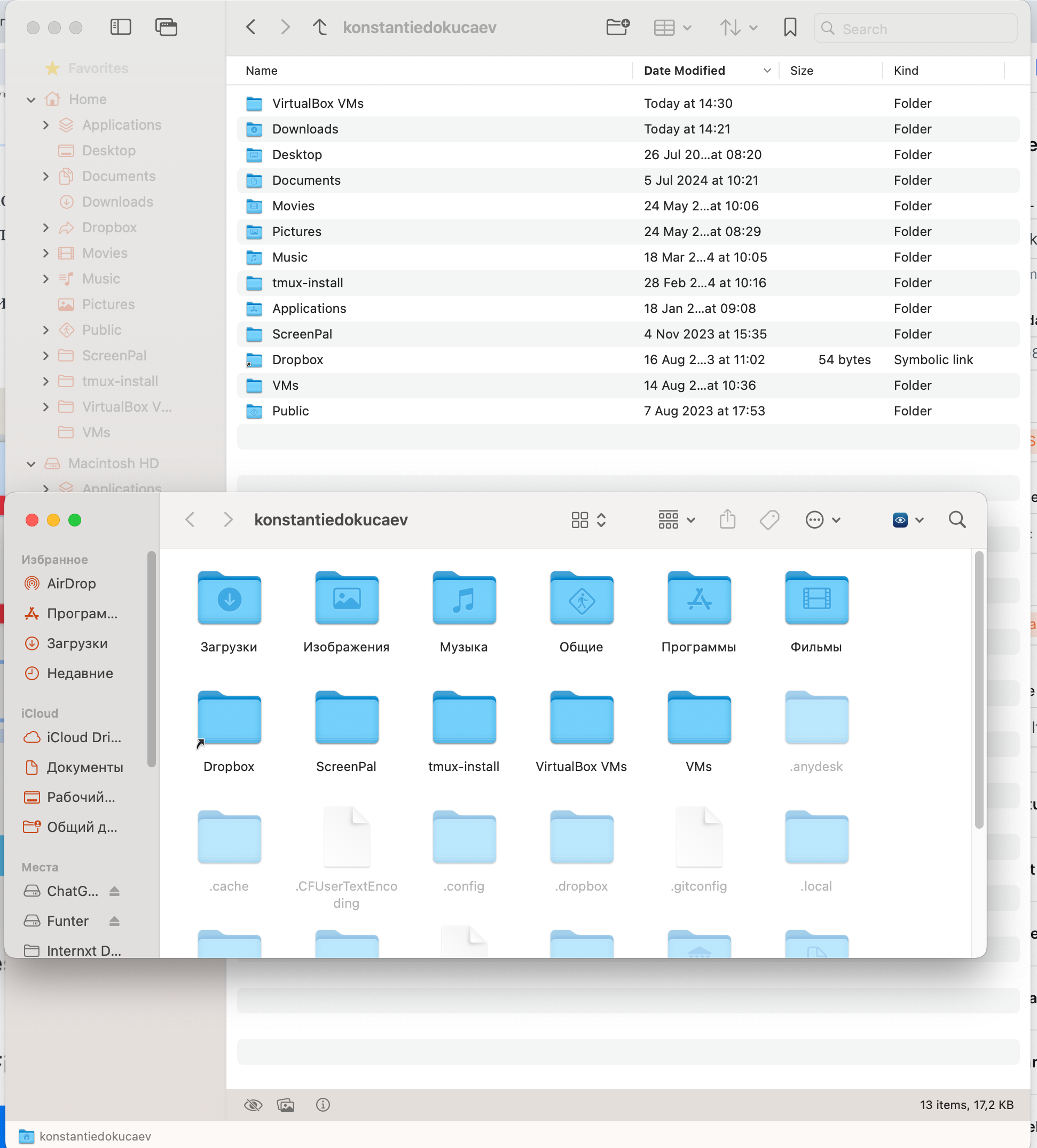Screen dimensions: 1037x1148
Task: Collapse the Macintosh HD sidebar section
Action: pos(31,463)
